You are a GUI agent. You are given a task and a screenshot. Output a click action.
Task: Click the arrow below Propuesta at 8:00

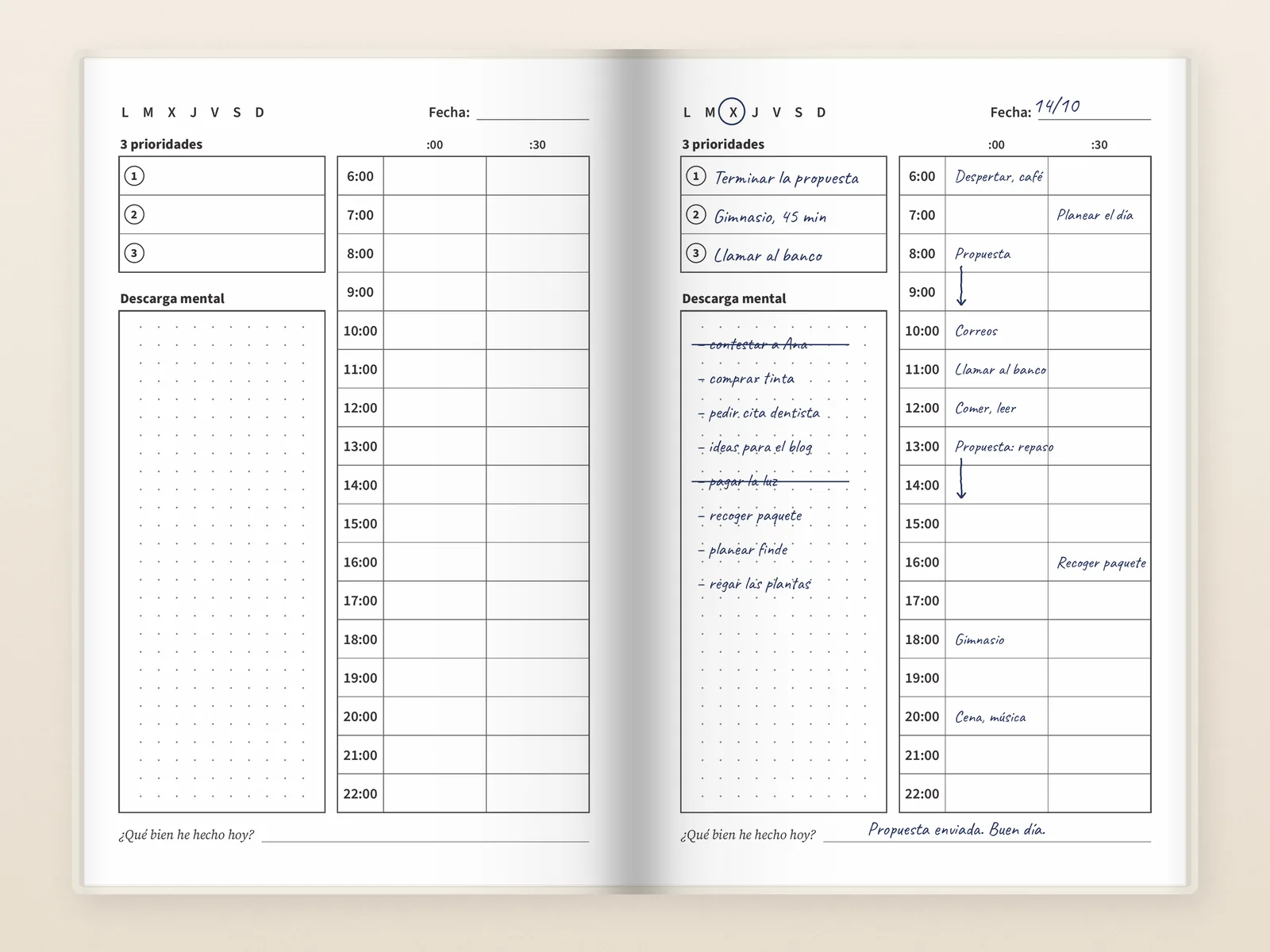[961, 286]
